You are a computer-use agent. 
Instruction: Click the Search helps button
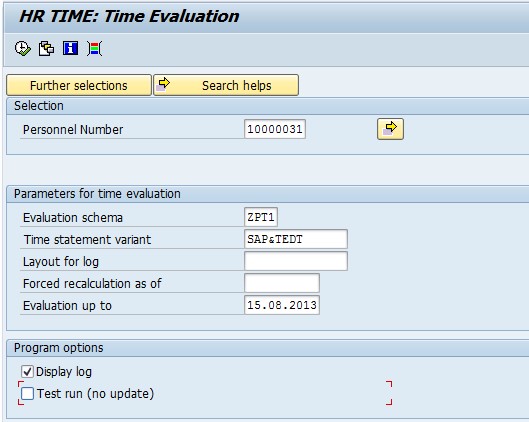pos(226,85)
